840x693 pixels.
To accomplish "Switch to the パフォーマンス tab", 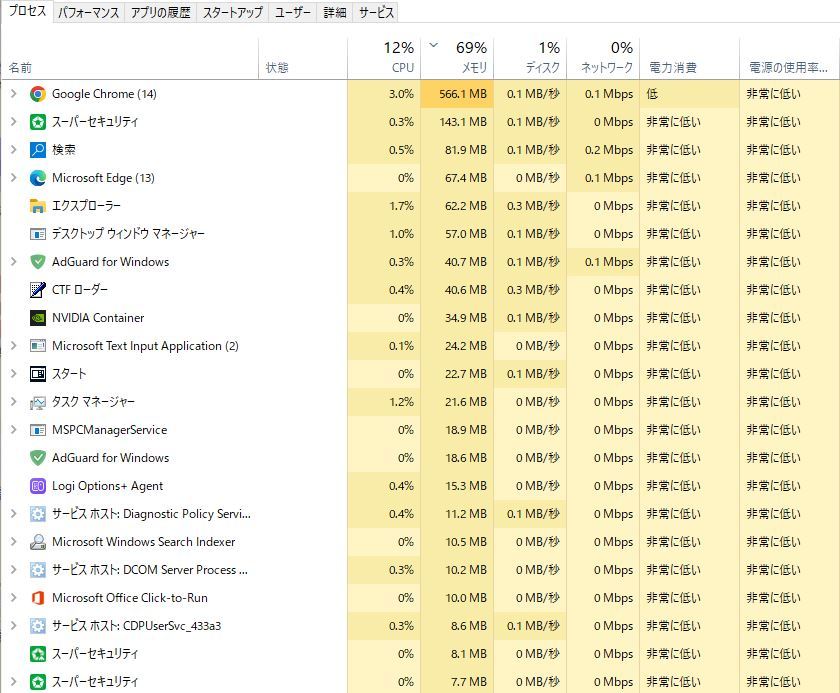I will 88,13.
